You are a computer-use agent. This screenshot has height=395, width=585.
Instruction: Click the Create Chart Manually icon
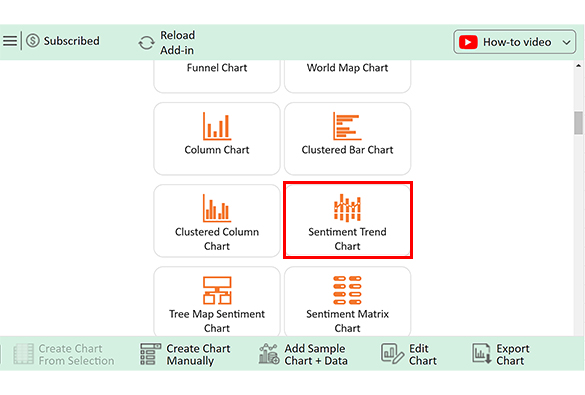pos(150,354)
